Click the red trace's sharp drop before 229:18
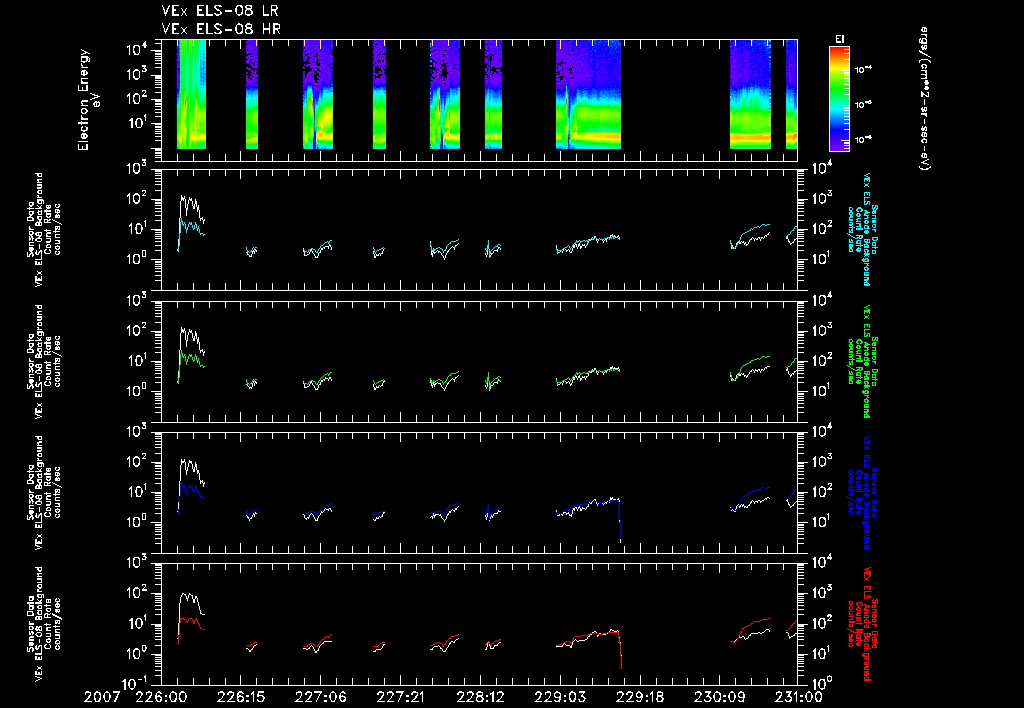This screenshot has height=708, width=1024. pyautogui.click(x=620, y=650)
